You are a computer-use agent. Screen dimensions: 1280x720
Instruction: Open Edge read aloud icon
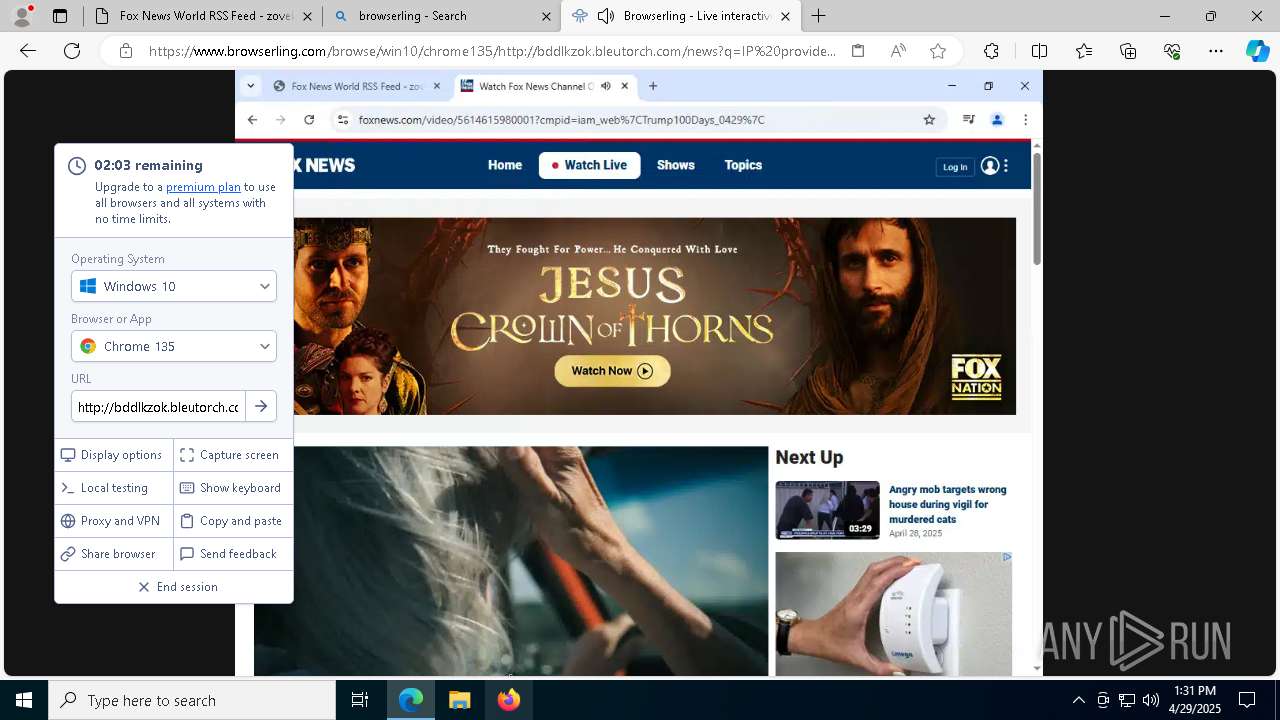tap(898, 51)
